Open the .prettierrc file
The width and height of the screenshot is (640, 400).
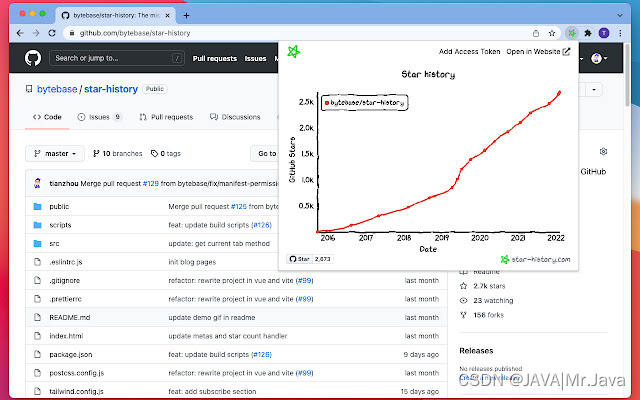coord(65,299)
